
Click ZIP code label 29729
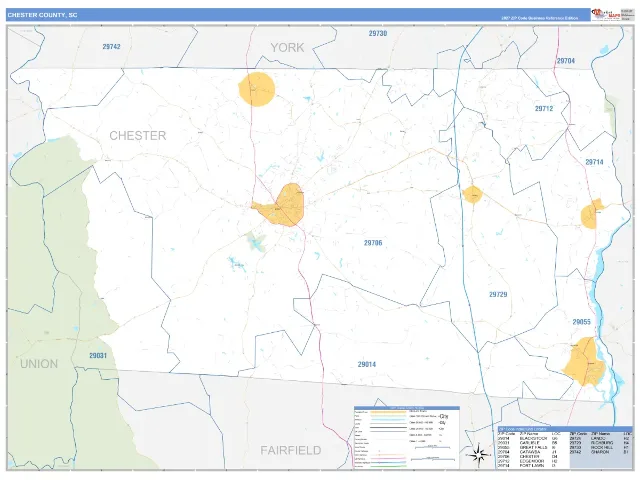498,294
